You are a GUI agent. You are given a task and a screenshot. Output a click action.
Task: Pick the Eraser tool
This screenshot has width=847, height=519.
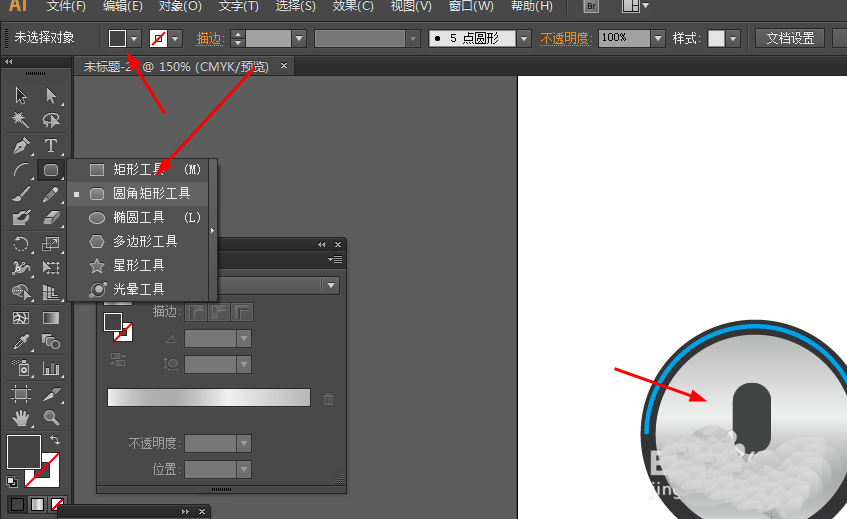pyautogui.click(x=51, y=218)
